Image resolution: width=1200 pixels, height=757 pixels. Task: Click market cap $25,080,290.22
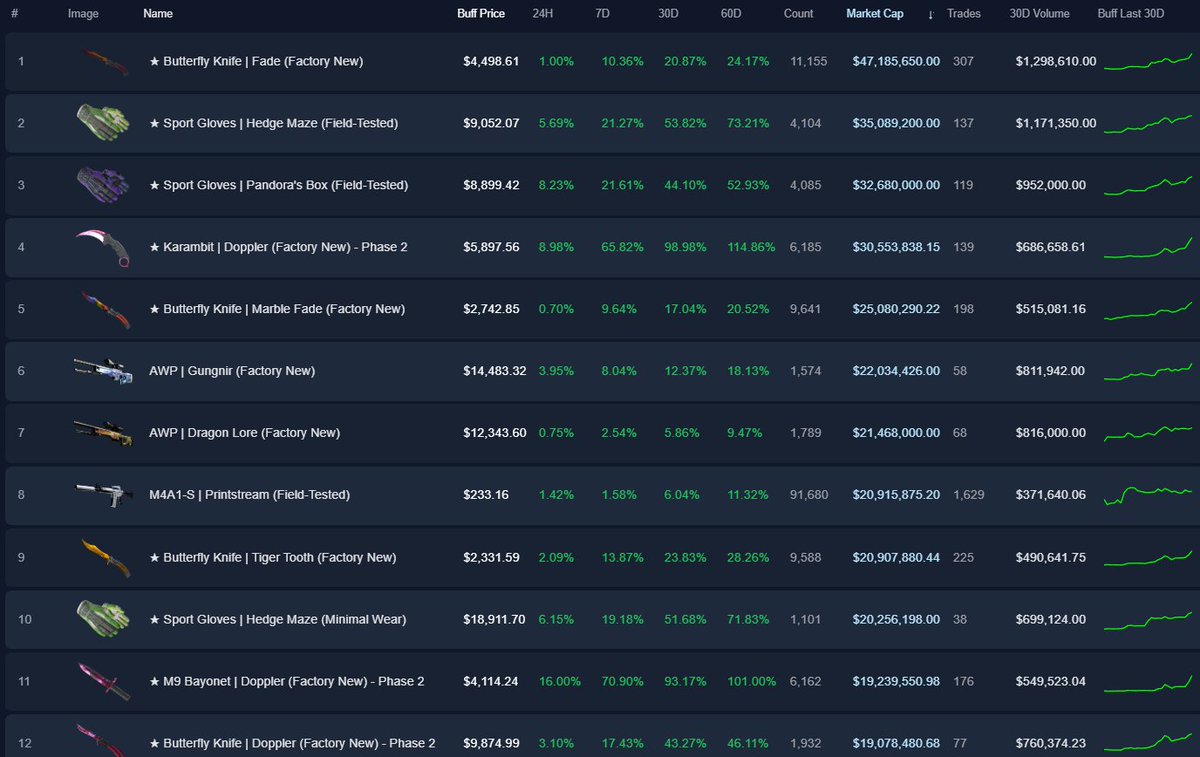point(896,309)
